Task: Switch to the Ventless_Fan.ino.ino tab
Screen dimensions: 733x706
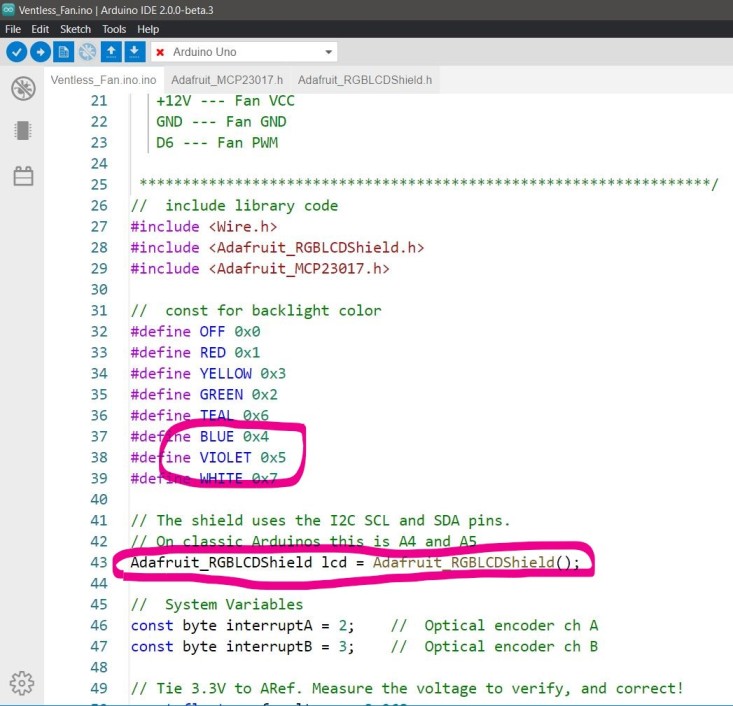Action: 103,80
